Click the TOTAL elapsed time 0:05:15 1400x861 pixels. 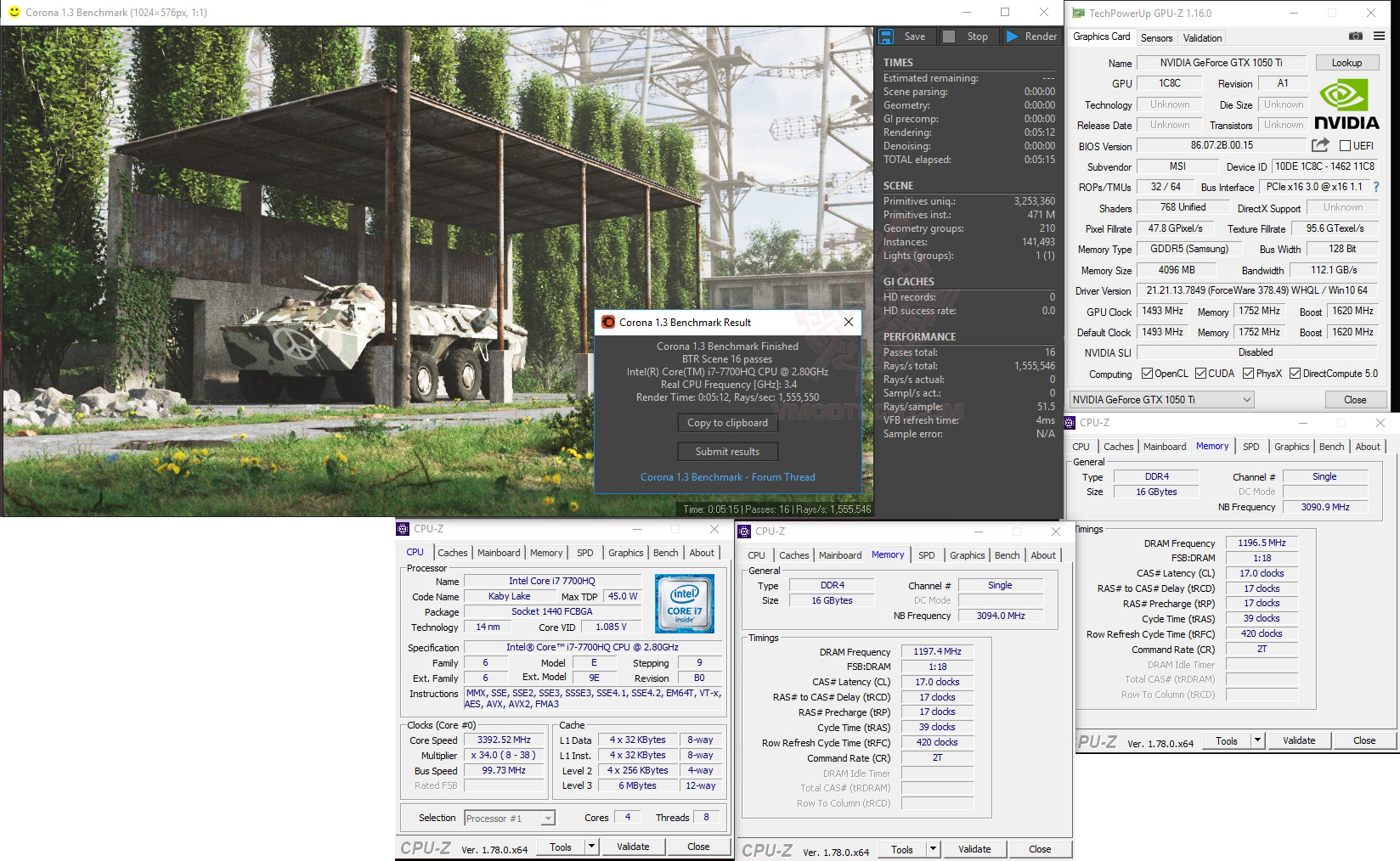tap(1040, 160)
